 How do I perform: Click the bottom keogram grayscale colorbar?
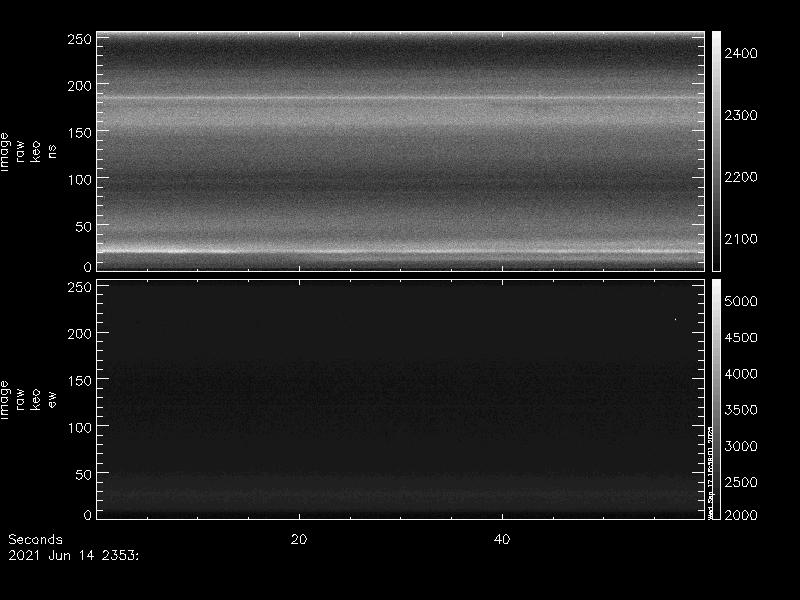coord(716,400)
